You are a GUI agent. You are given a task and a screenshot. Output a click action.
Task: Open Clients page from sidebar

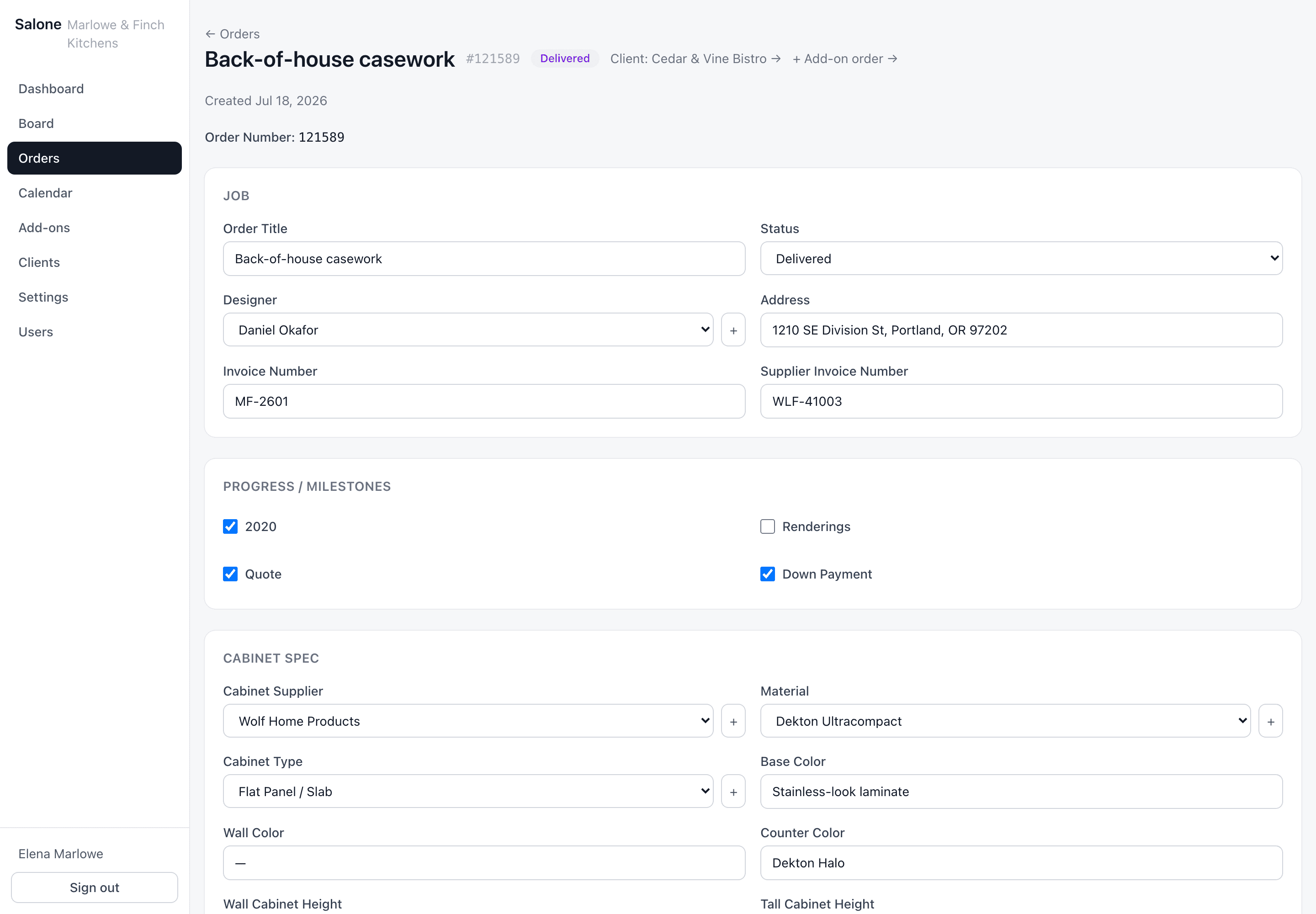95,262
